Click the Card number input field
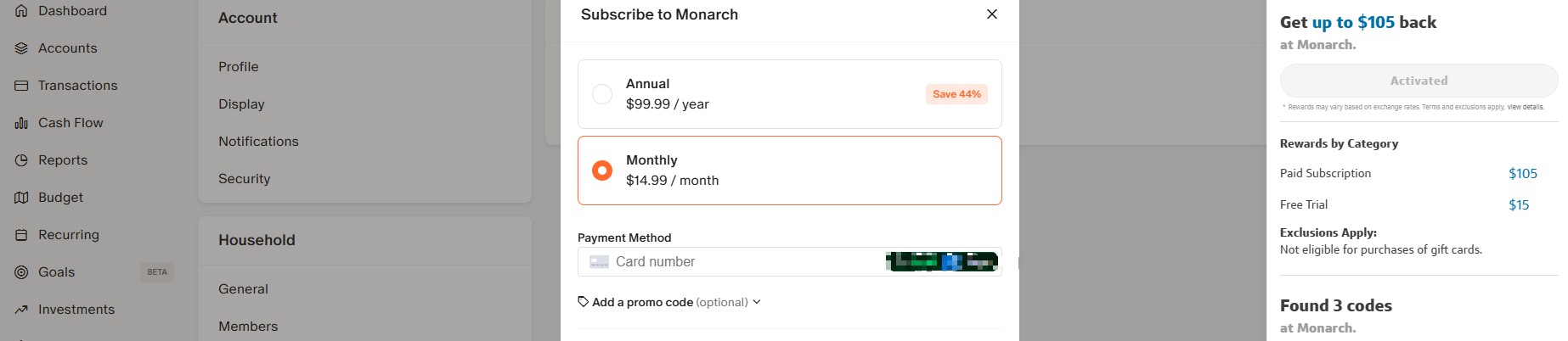 747,262
